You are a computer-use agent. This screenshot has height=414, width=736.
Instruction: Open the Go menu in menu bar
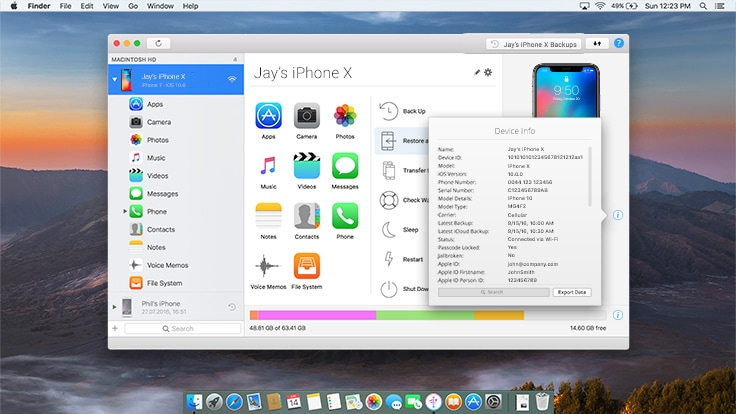[x=133, y=6]
